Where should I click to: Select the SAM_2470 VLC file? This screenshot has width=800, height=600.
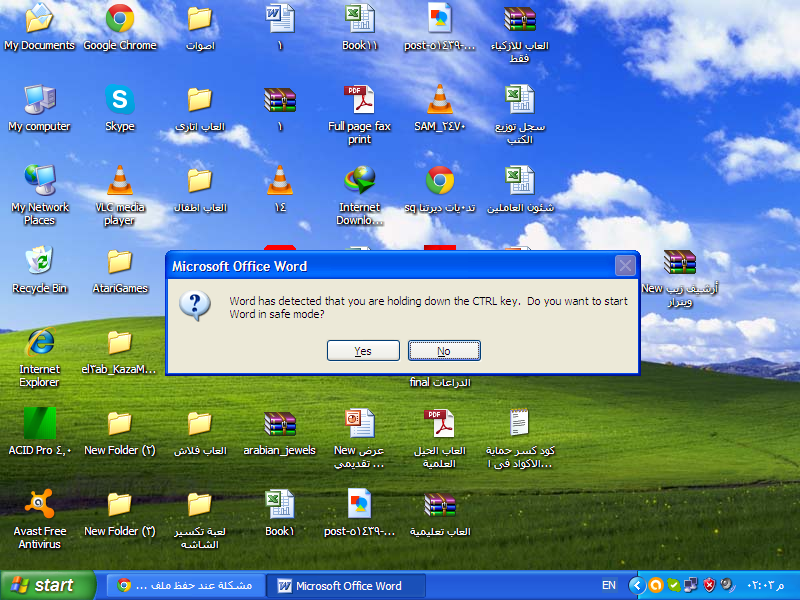(x=440, y=108)
